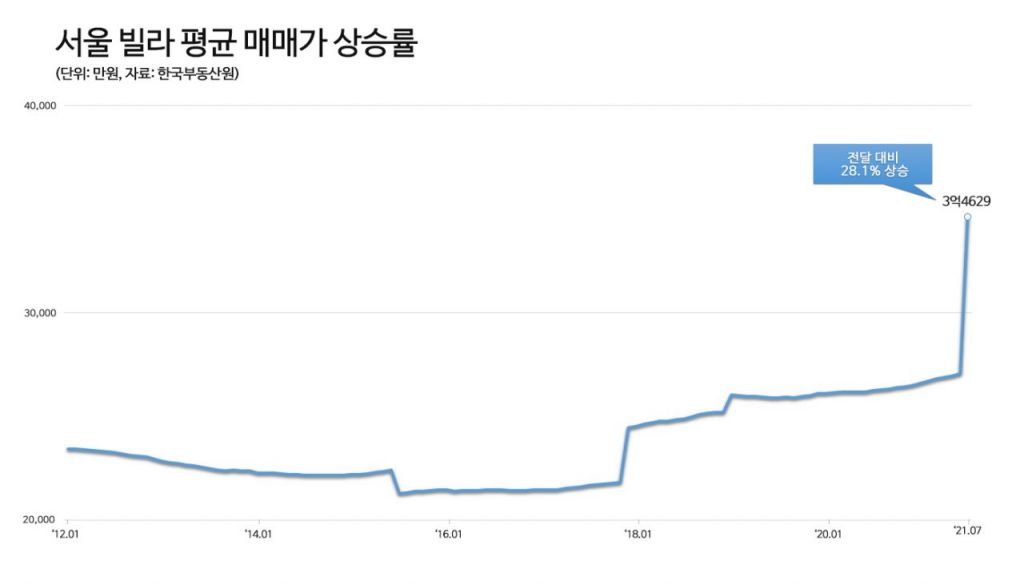The image size is (1024, 584).
Task: Click the blue "전달 대비 28.1% 상승" callout box
Action: click(x=874, y=165)
